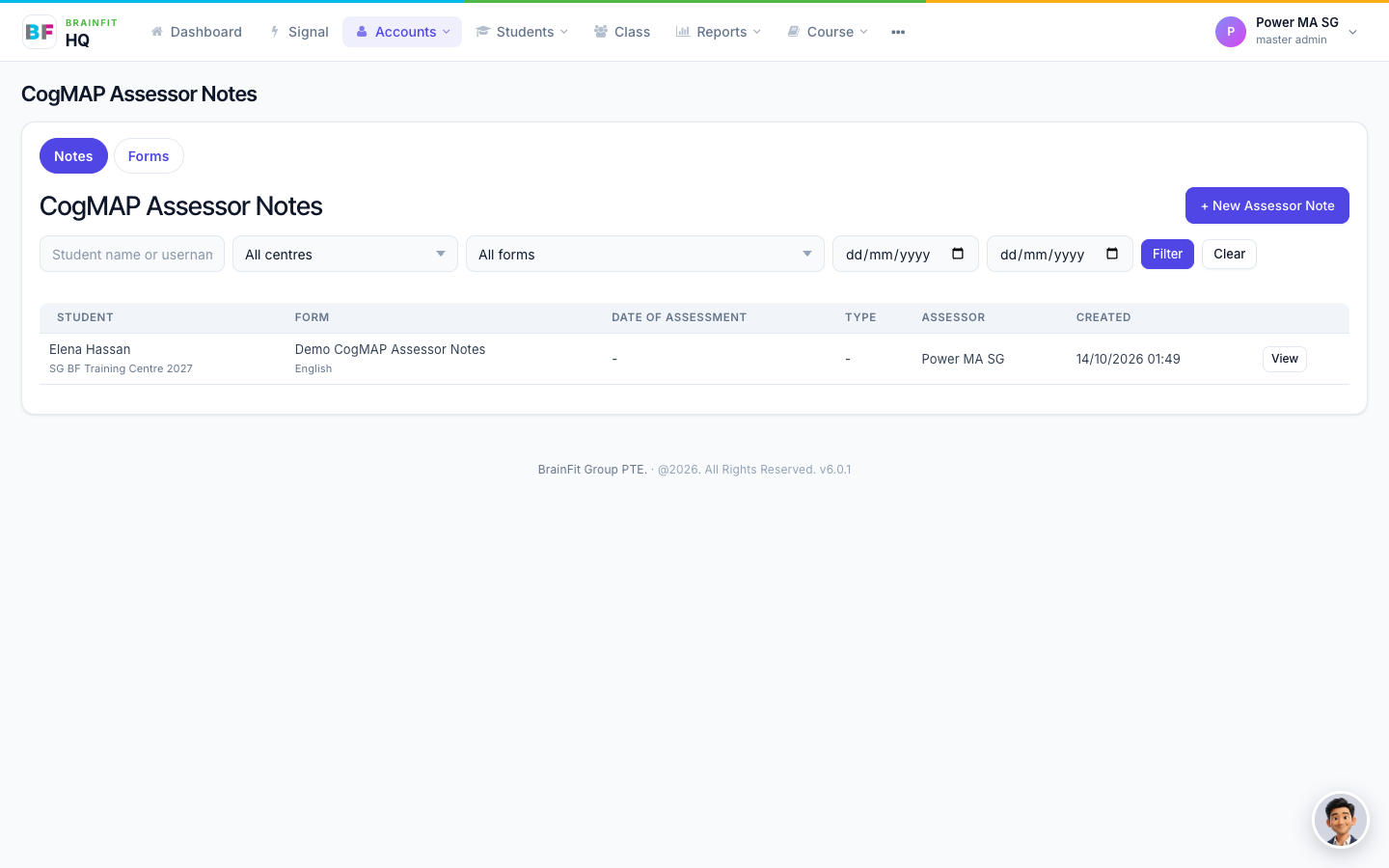Expand the Accounts menu
The image size is (1389, 868).
tap(402, 32)
